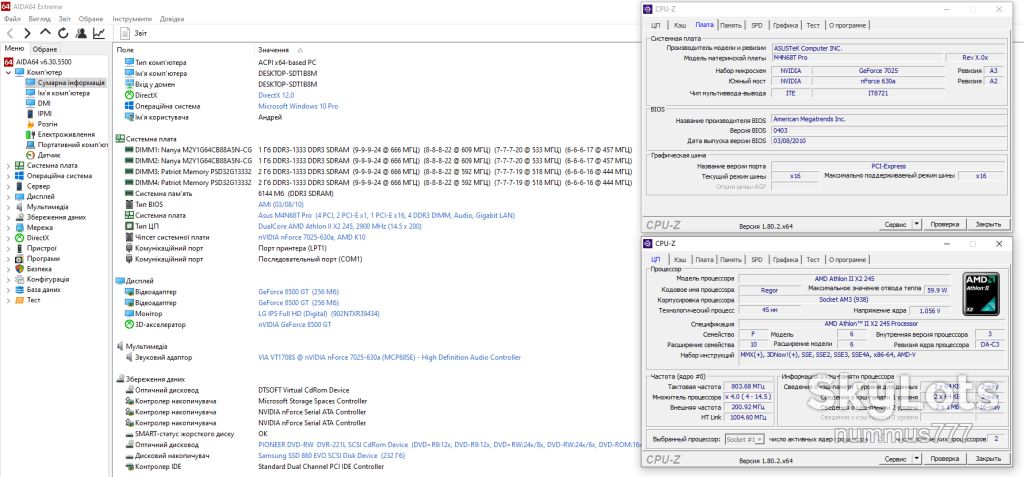The height and width of the screenshot is (477, 1024).
Task: Go forward with AIDA64 toolbar forward arrow
Action: coord(27,33)
